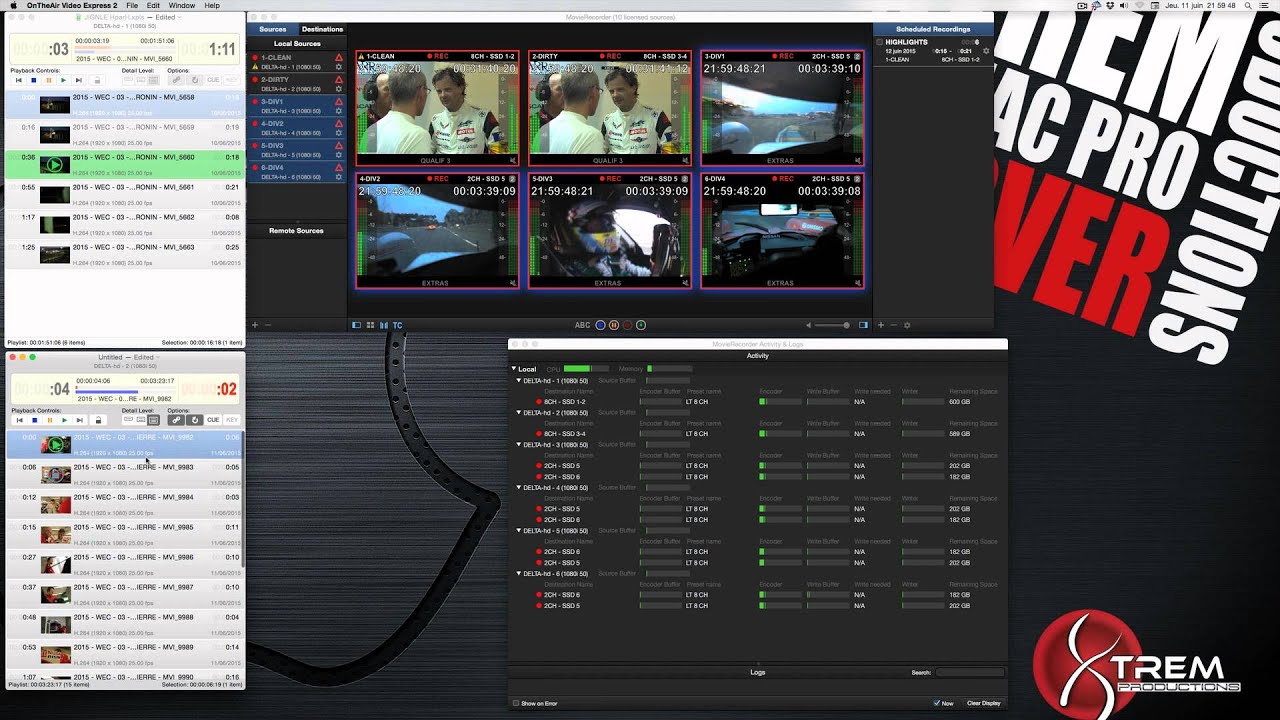Stop playback in the upper playlist window
Screen dimensions: 1280x720
click(x=34, y=80)
